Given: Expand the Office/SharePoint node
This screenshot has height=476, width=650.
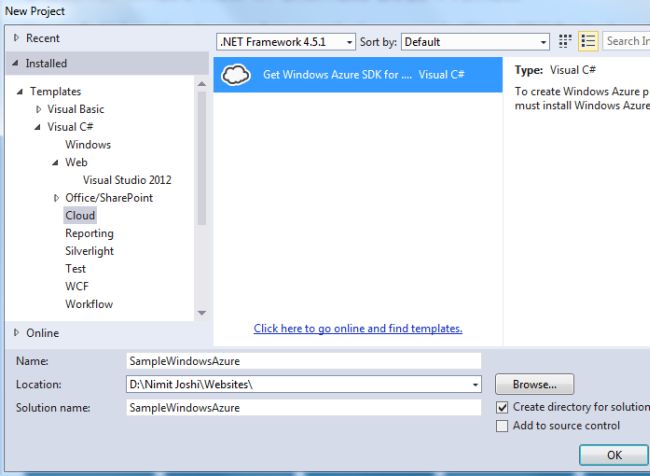Looking at the screenshot, I should 56,198.
